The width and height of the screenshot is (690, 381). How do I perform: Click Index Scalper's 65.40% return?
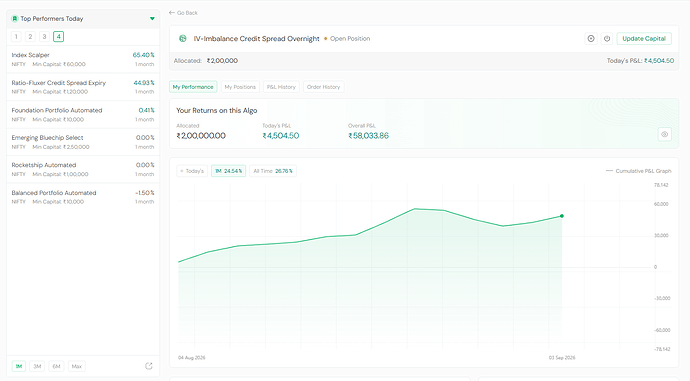[x=143, y=55]
